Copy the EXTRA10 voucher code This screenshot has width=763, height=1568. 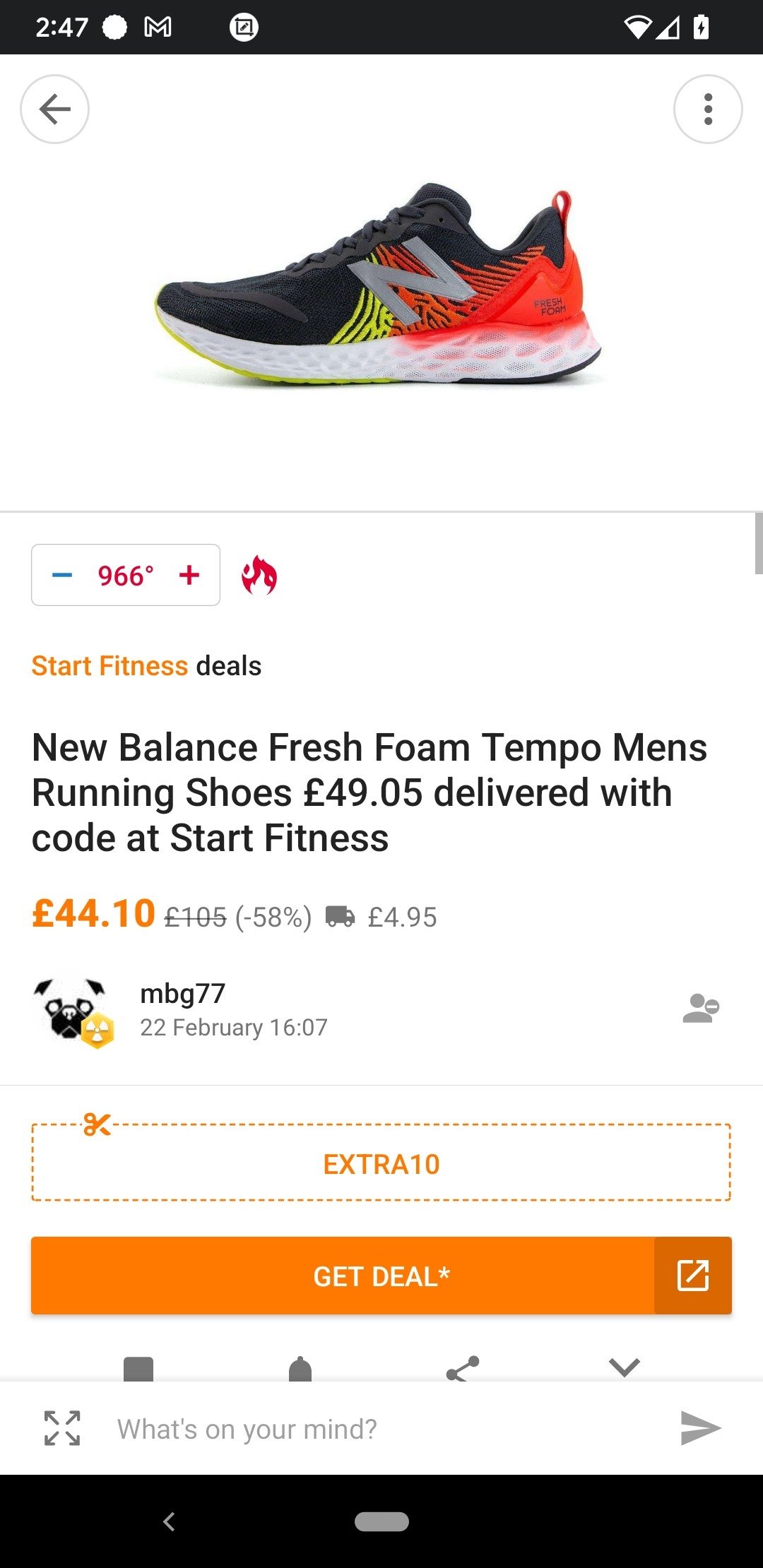point(381,1164)
